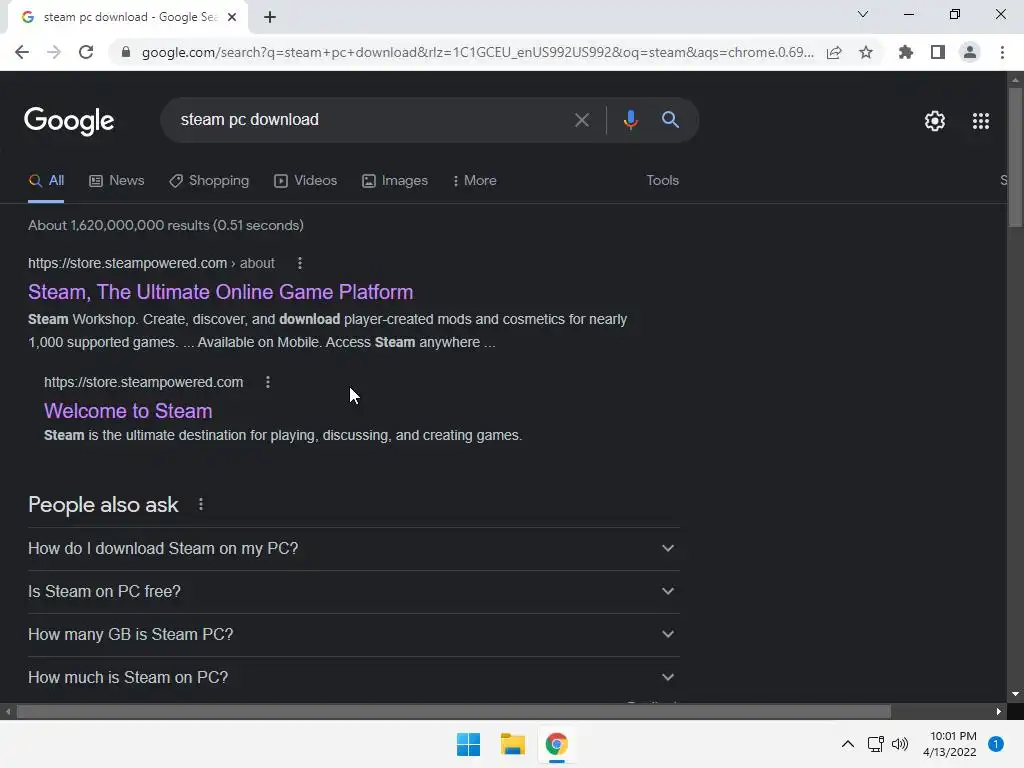1024x768 pixels.
Task: Open a new tab with plus button
Action: (x=270, y=18)
